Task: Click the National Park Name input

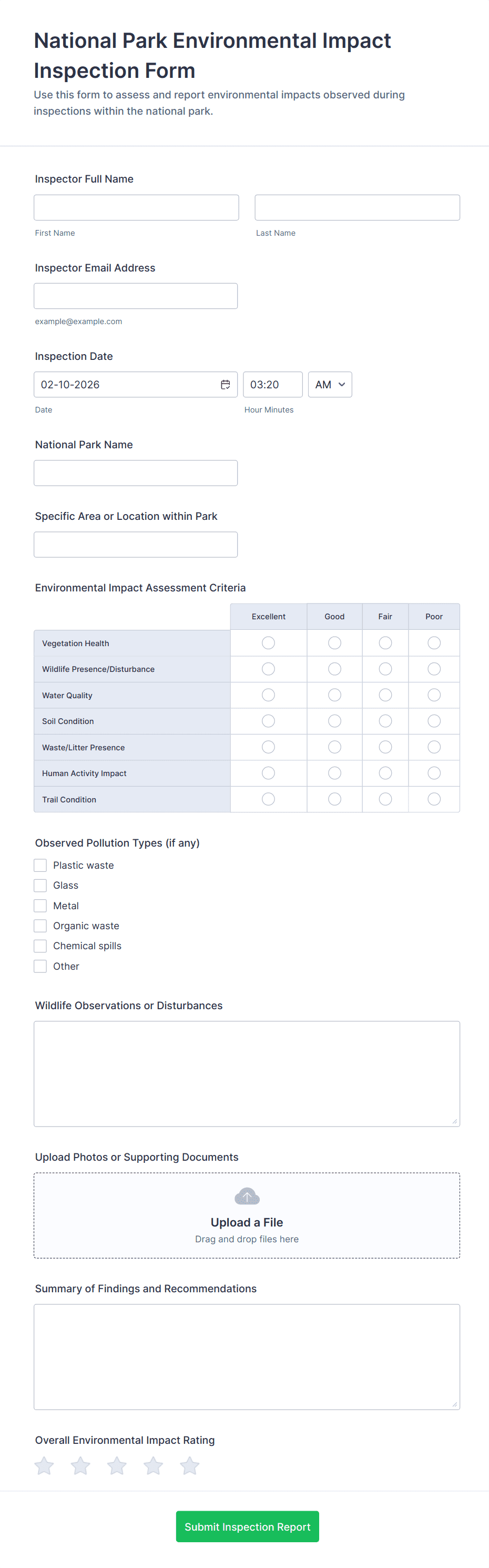Action: [136, 473]
